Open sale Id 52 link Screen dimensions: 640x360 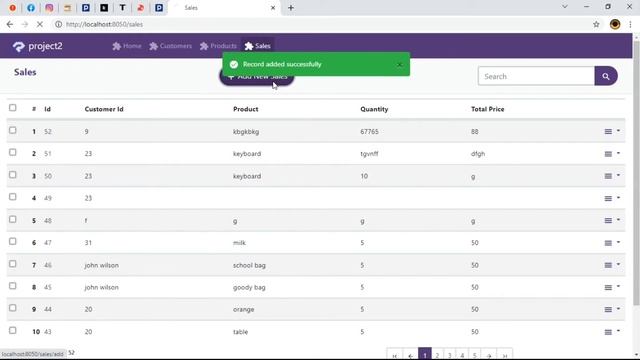click(x=48, y=132)
